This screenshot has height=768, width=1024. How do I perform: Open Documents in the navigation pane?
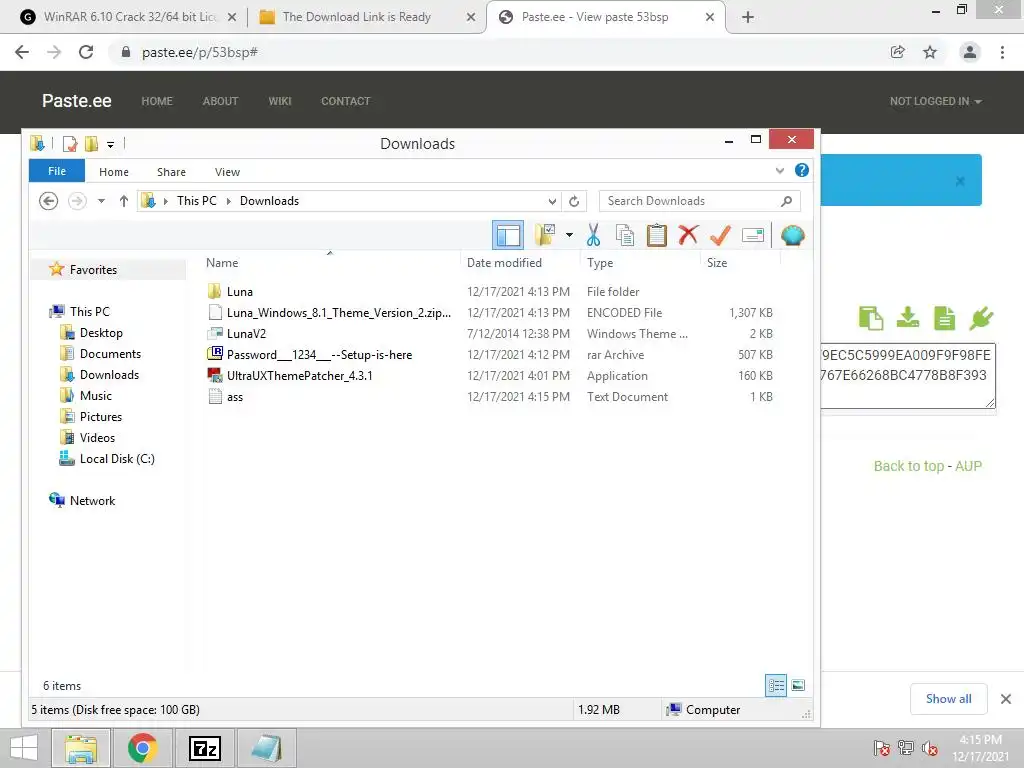pos(110,353)
